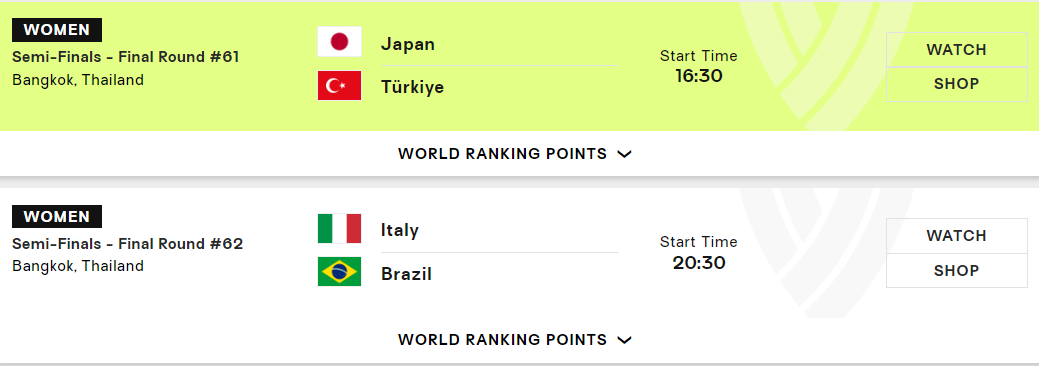
Task: Select the Japan team name
Action: (x=408, y=44)
